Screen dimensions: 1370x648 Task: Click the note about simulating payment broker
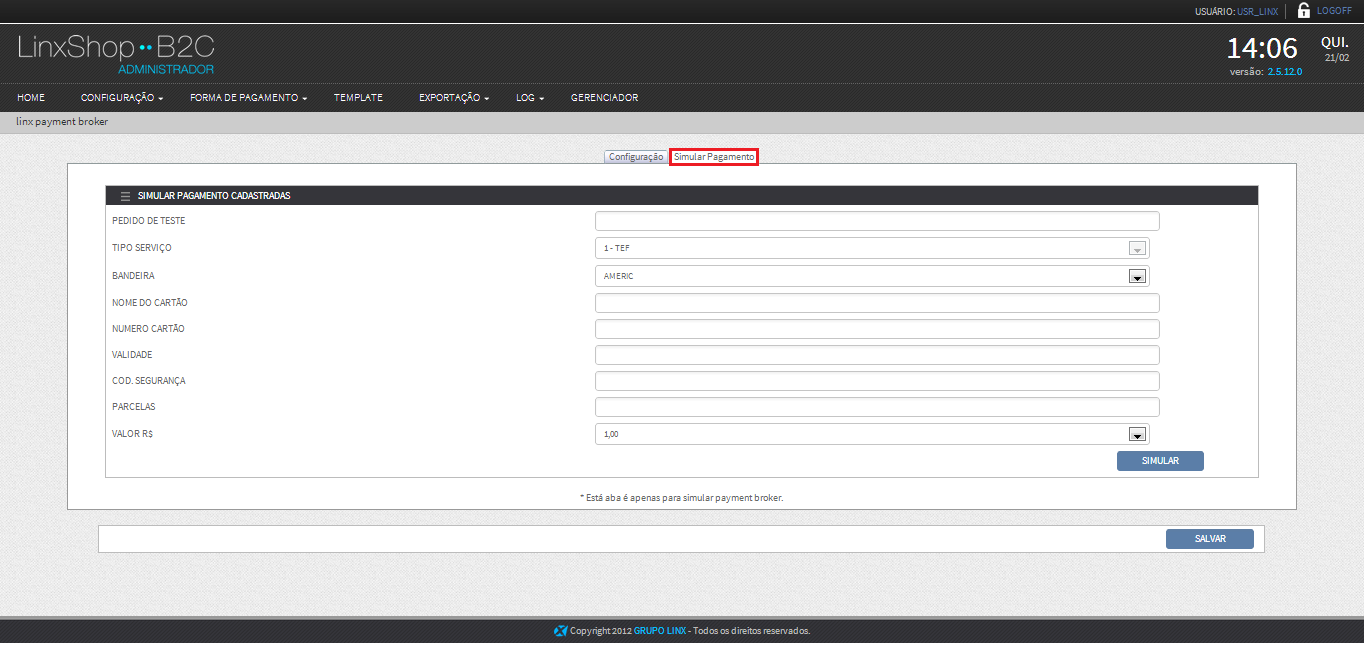[681, 497]
